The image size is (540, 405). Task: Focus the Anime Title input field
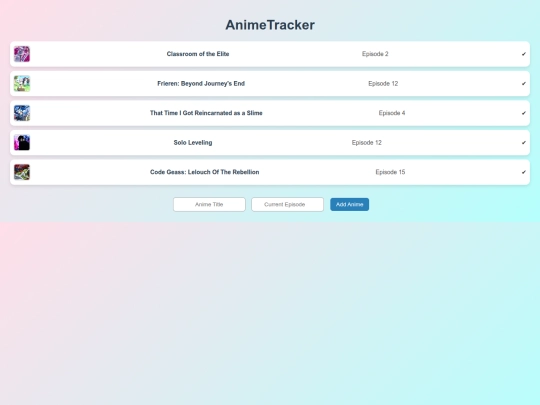(209, 204)
